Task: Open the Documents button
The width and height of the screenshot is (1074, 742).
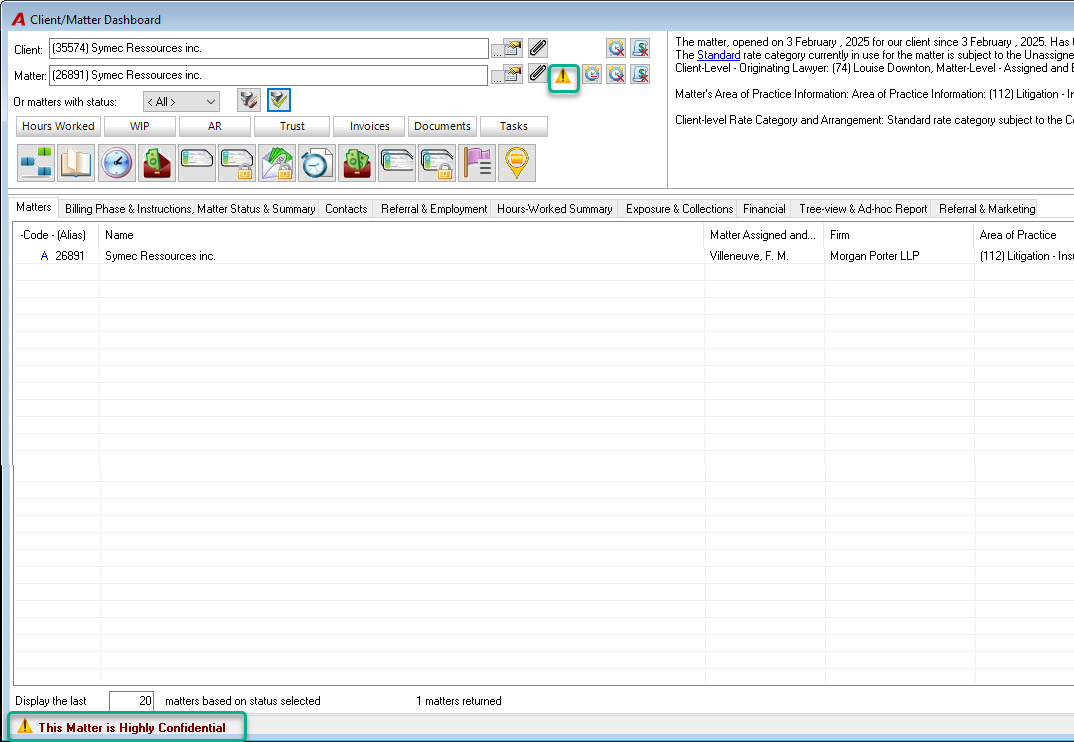Action: pos(442,126)
